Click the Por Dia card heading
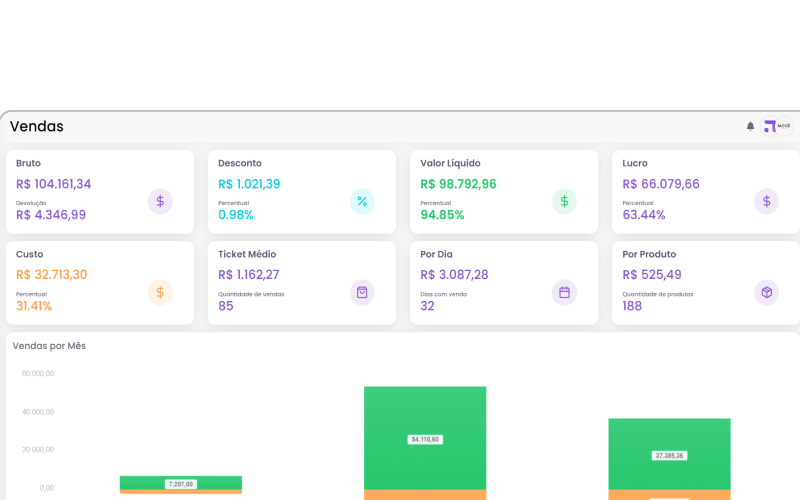 [436, 254]
